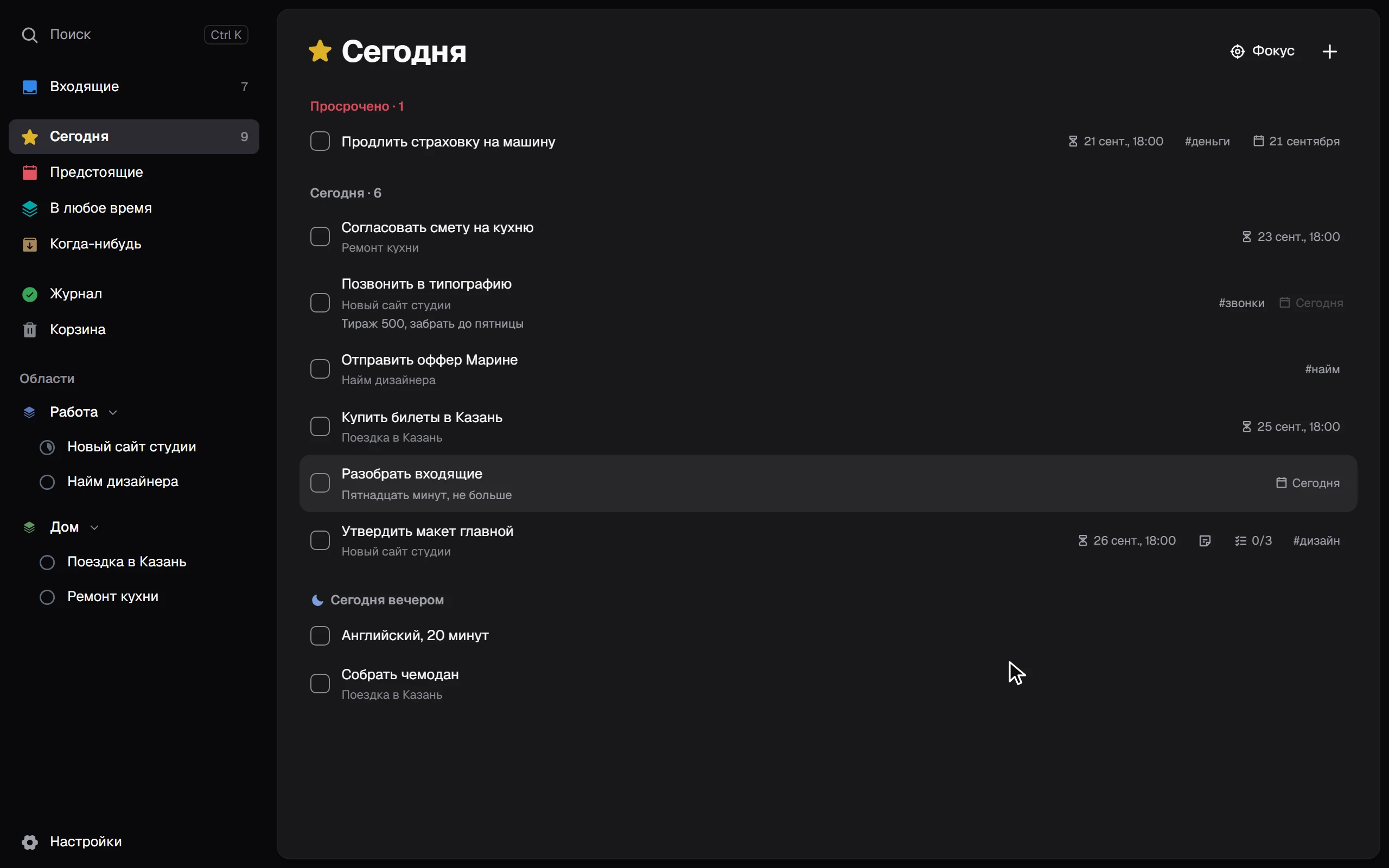Click the trash bin icon for Корзина
Screen dimensions: 1389x868
tap(29, 329)
